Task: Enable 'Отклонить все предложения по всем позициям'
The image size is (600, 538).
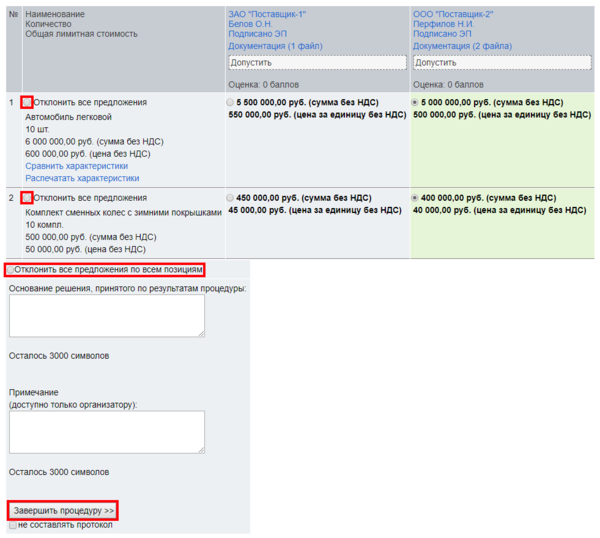Action: 11,270
